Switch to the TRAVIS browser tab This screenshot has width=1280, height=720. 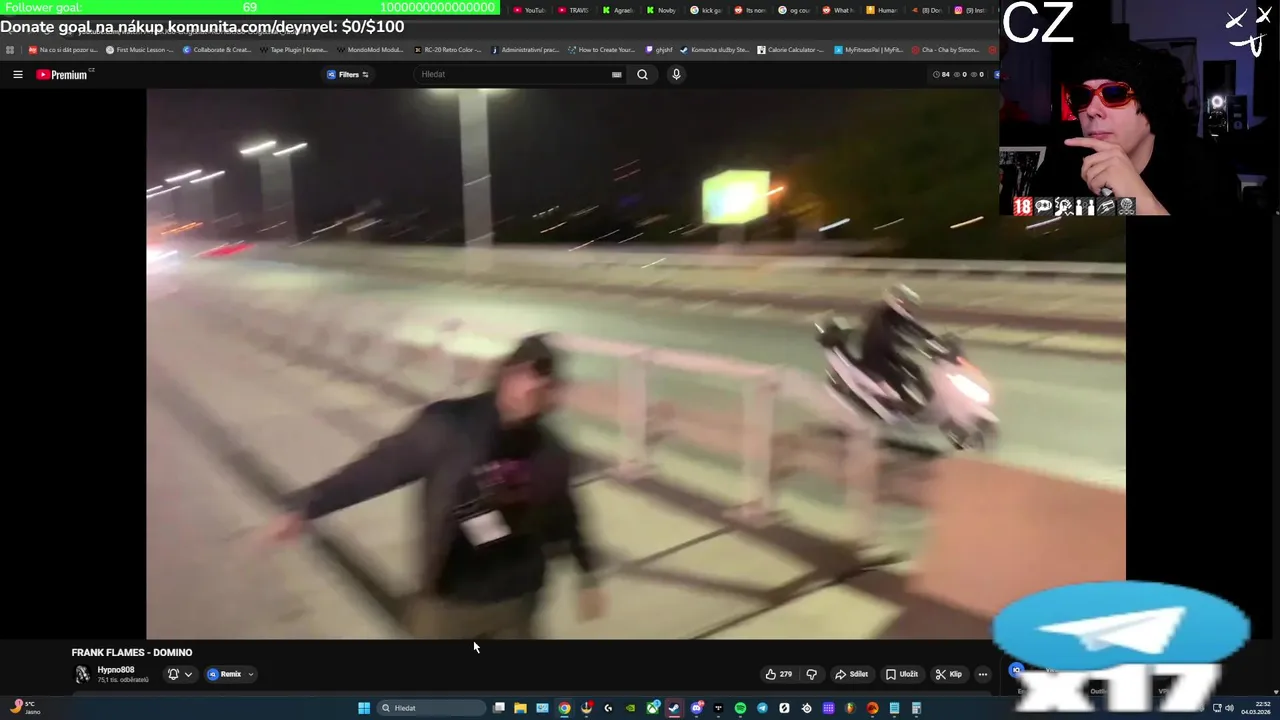click(574, 10)
